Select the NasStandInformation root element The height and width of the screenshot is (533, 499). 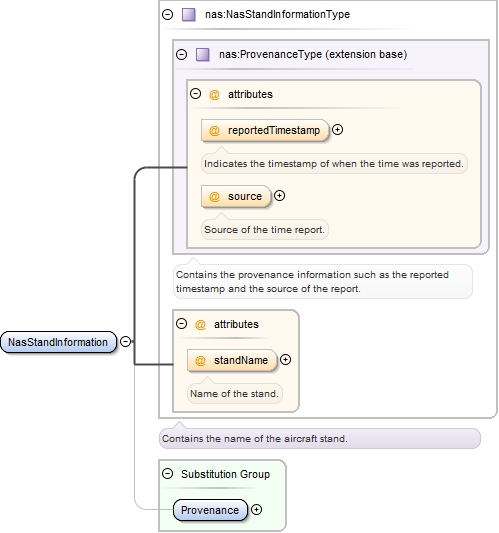tap(58, 342)
